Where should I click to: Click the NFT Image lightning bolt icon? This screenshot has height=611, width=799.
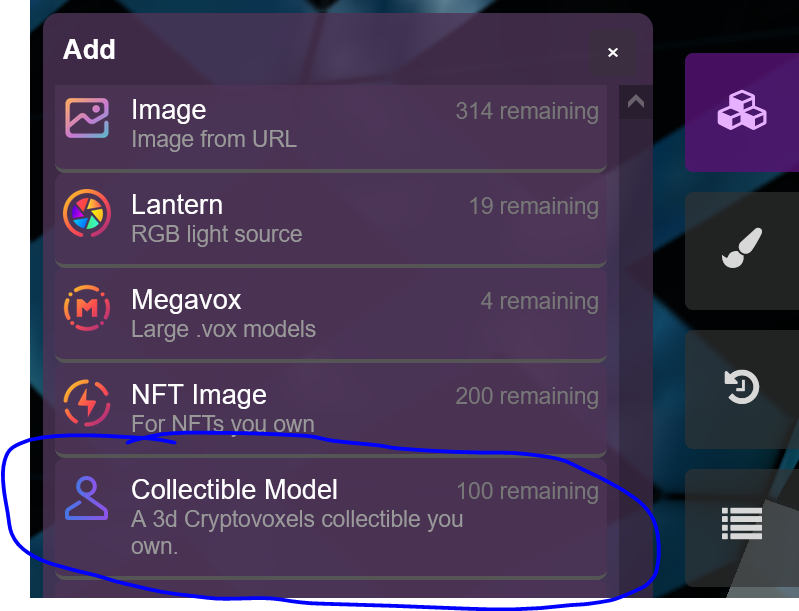click(x=87, y=403)
